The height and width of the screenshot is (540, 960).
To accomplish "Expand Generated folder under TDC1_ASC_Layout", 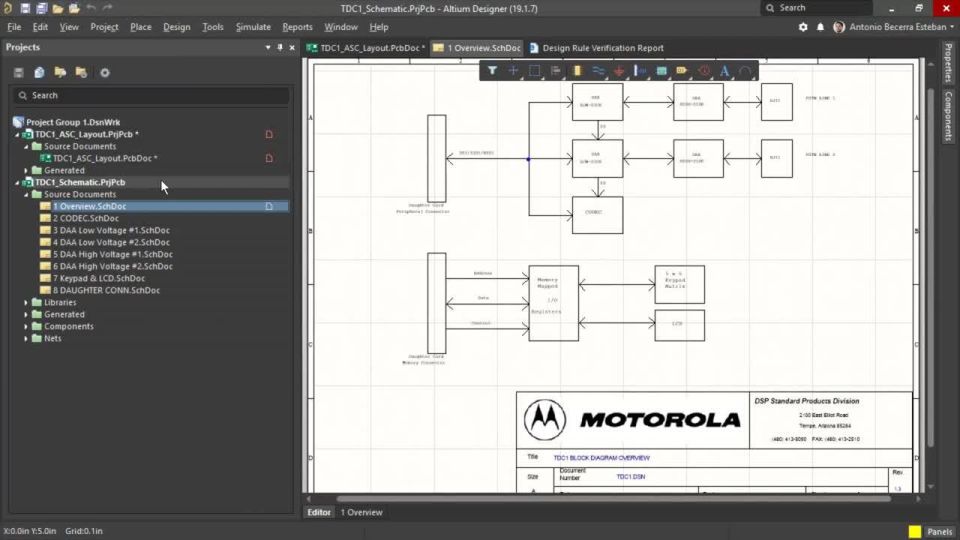I will tap(26, 170).
